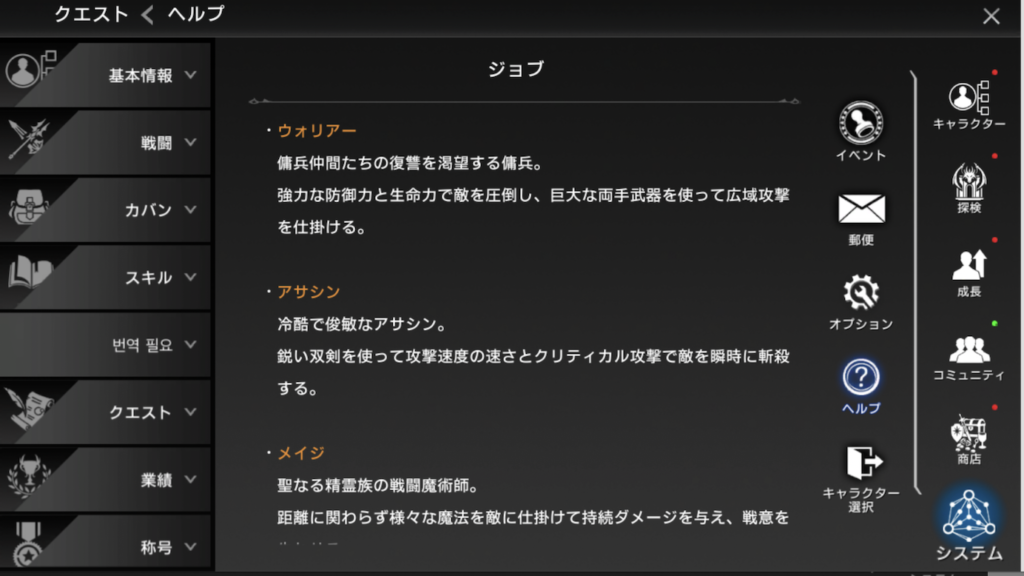The height and width of the screenshot is (576, 1024).
Task: Close the help window with X
Action: tap(991, 16)
